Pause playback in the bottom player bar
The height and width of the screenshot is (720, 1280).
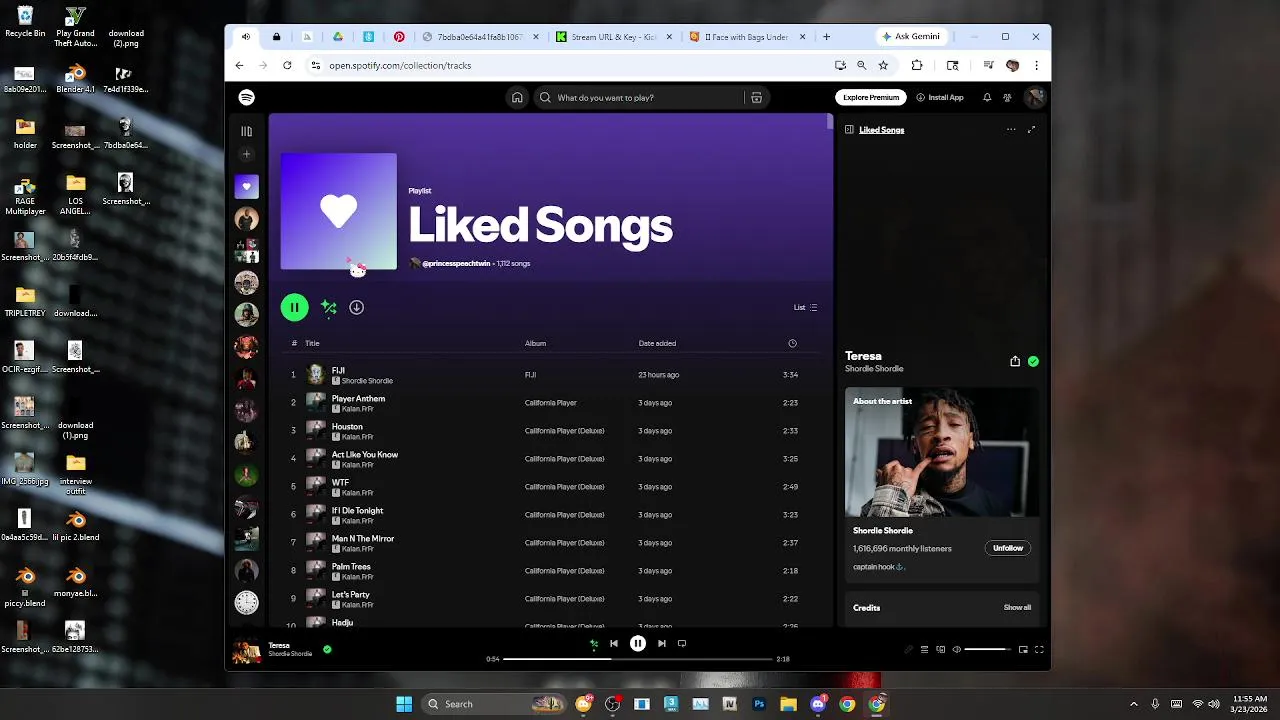tap(638, 644)
